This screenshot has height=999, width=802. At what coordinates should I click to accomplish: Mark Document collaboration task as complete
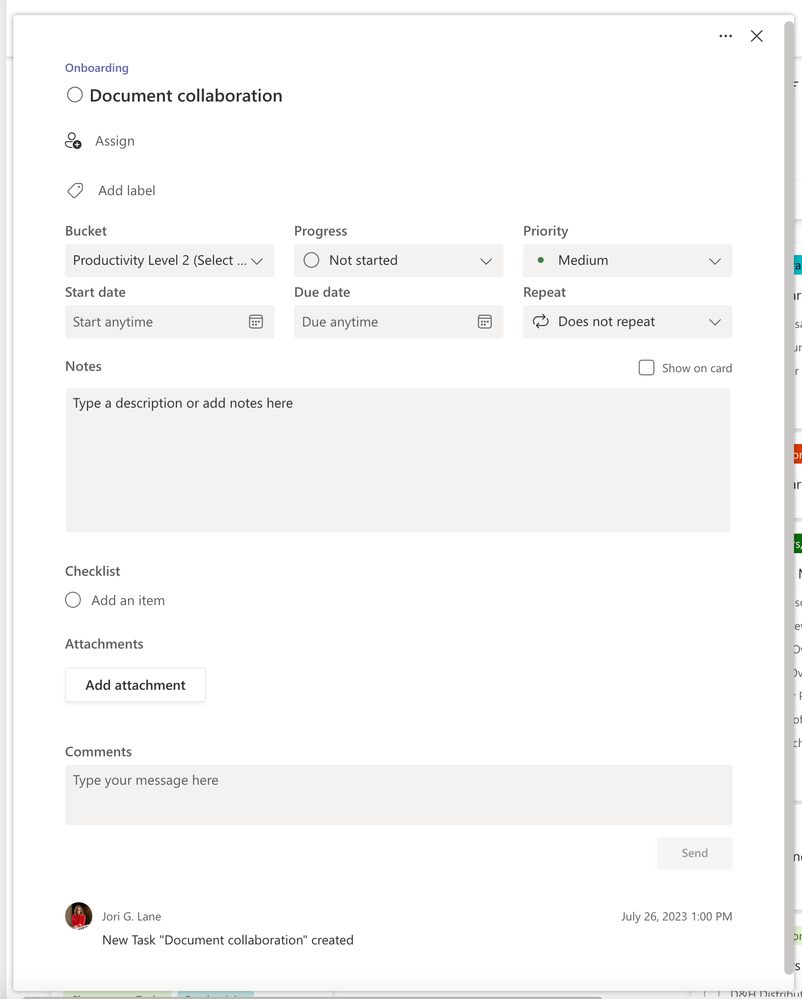click(x=75, y=96)
